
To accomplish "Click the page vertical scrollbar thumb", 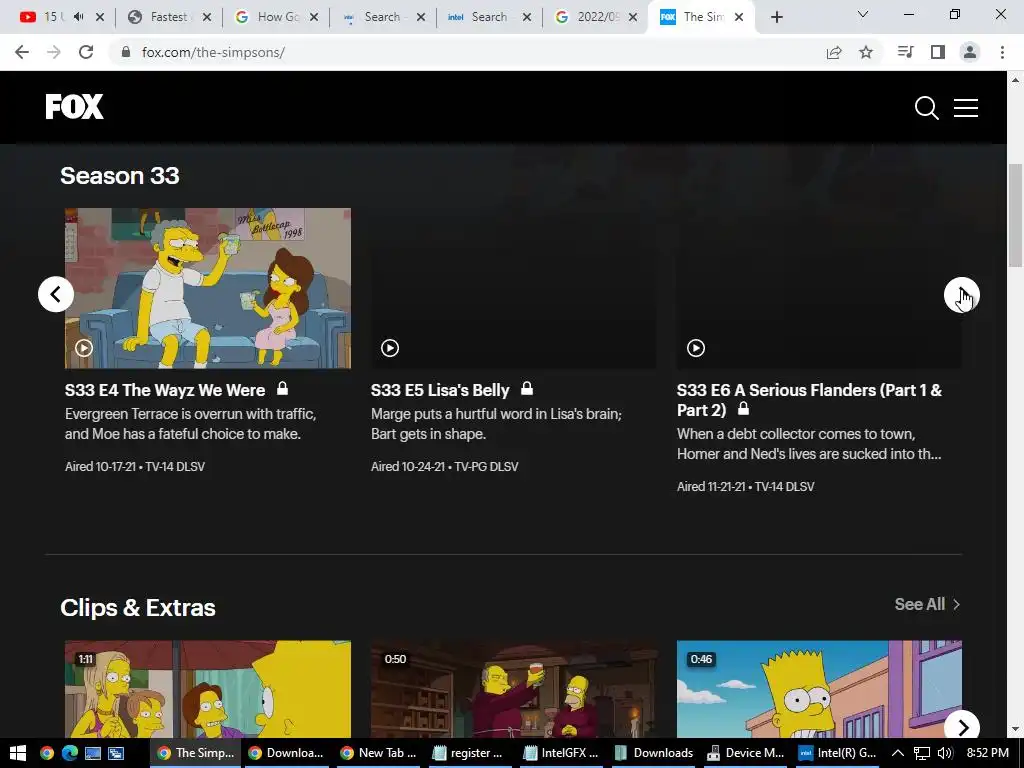I will pos(1015,215).
